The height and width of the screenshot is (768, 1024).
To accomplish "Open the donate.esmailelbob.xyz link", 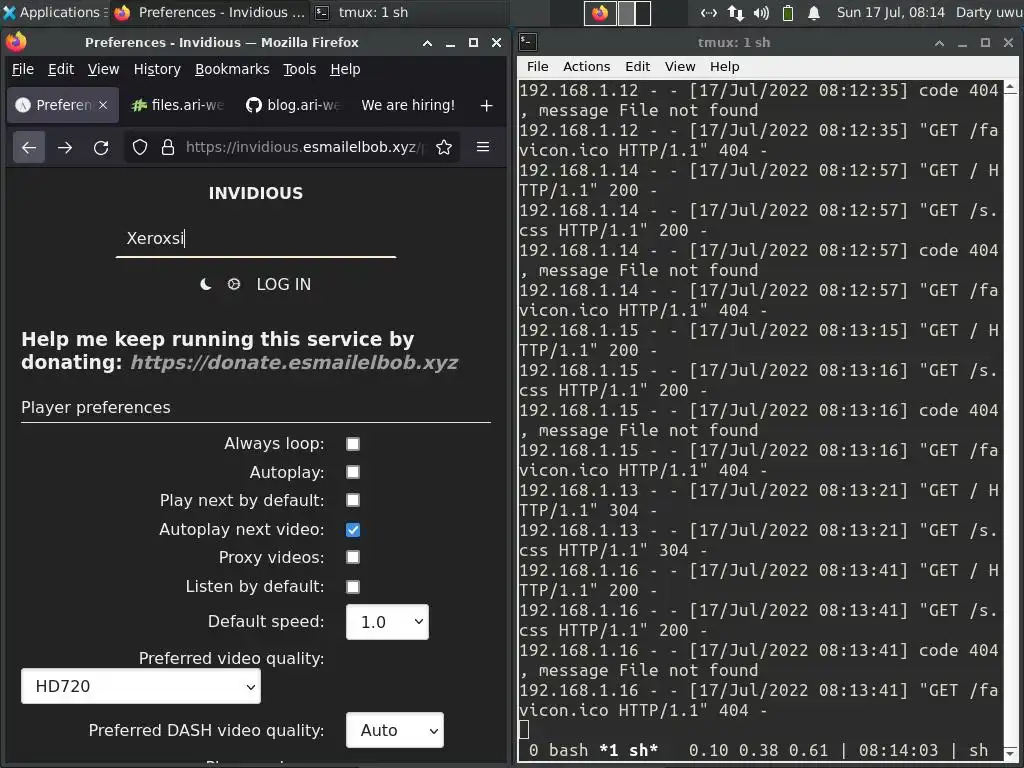I will 294,362.
